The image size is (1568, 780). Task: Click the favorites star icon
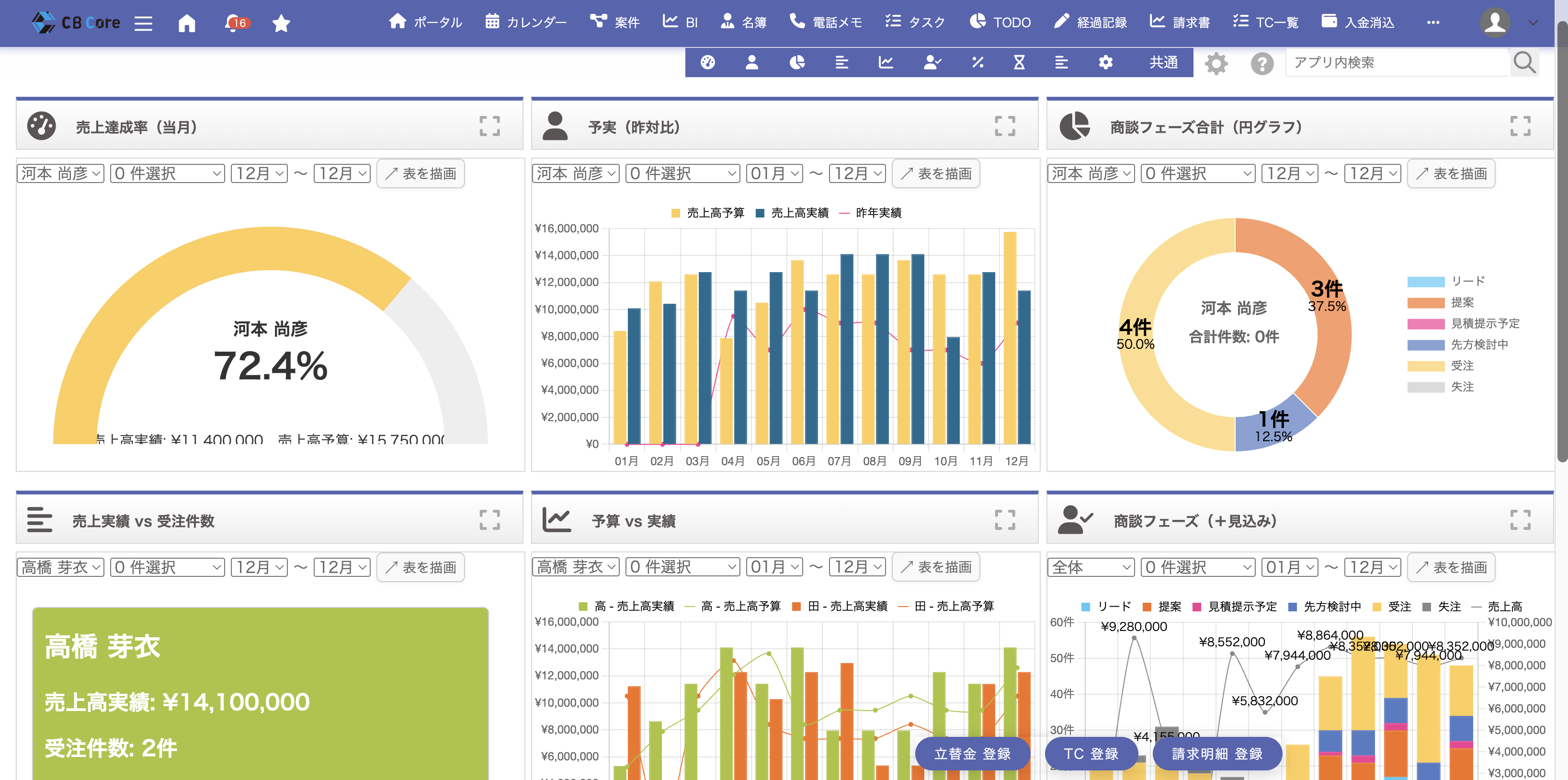(281, 23)
